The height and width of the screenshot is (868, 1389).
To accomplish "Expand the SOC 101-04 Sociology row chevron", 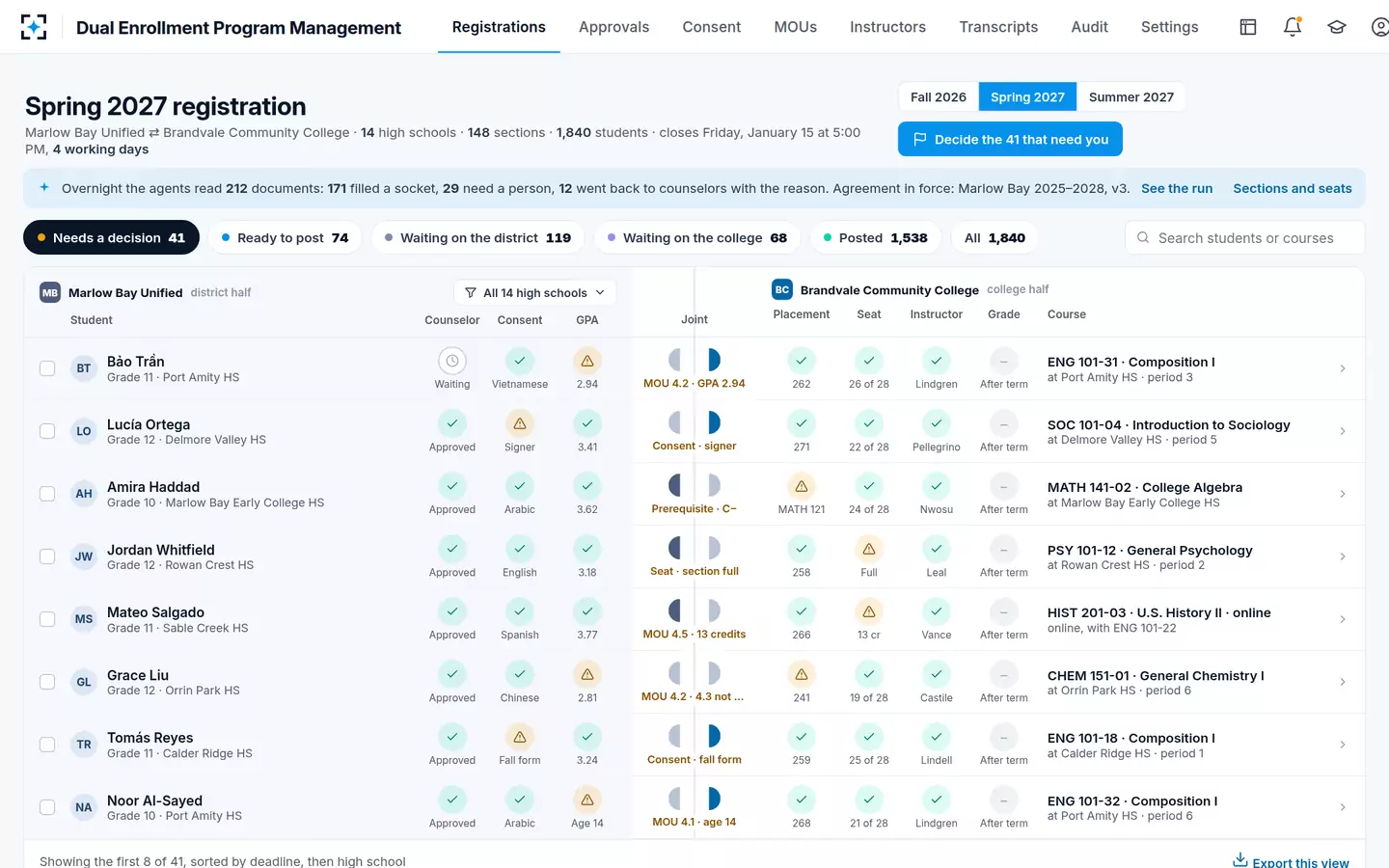I will [x=1343, y=431].
